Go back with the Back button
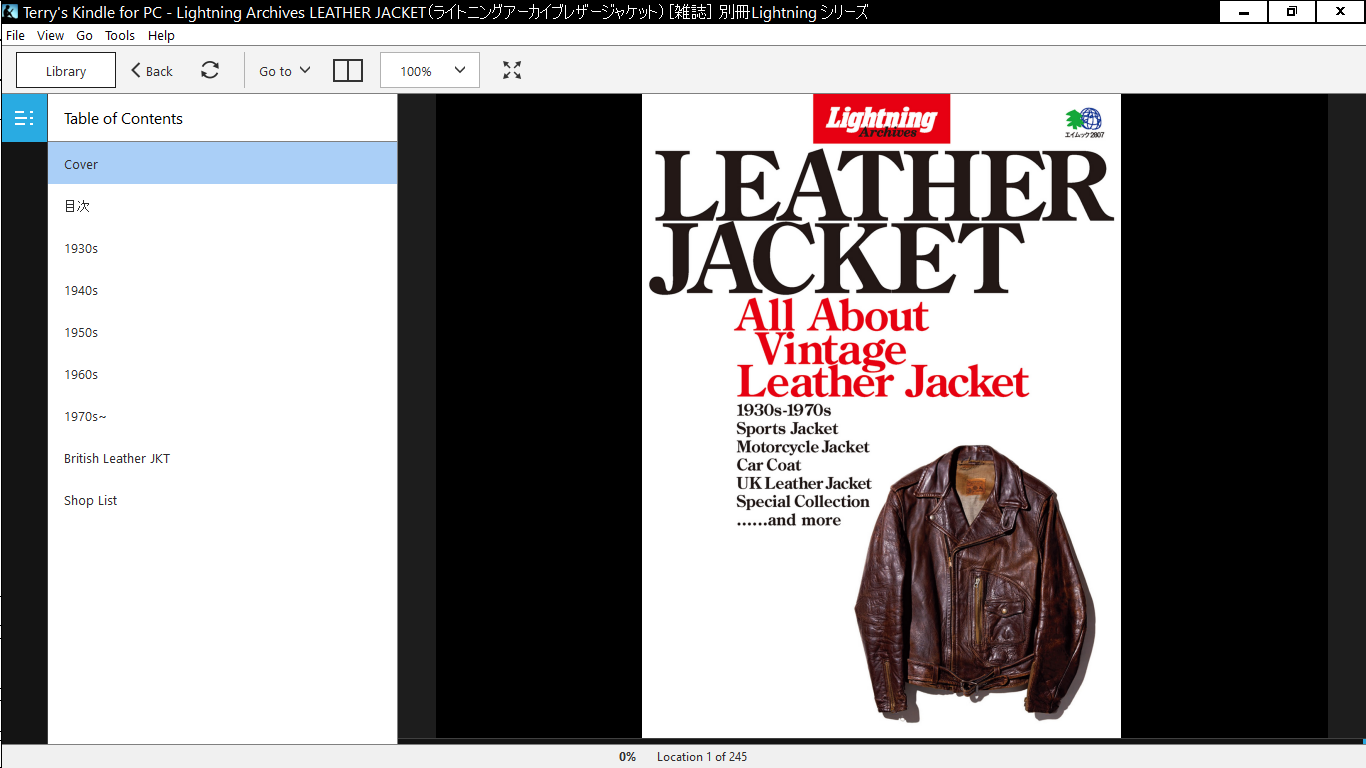The height and width of the screenshot is (768, 1366). pos(152,71)
